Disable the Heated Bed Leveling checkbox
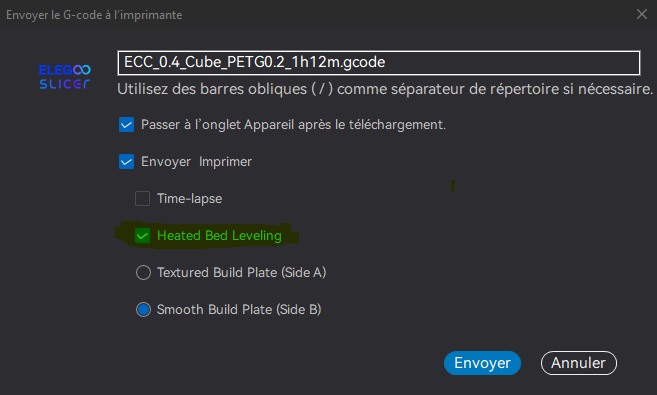The width and height of the screenshot is (657, 395). point(142,235)
